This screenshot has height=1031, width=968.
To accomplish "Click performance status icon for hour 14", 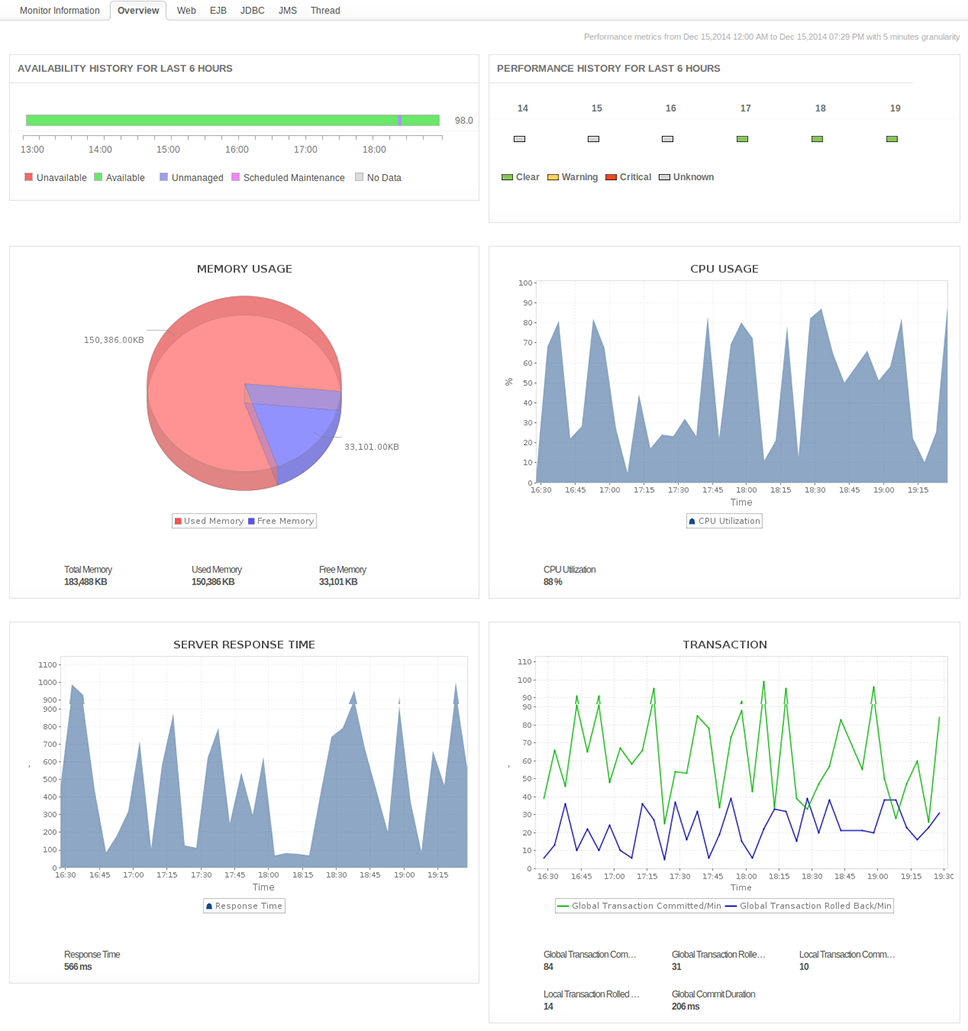I will click(519, 139).
